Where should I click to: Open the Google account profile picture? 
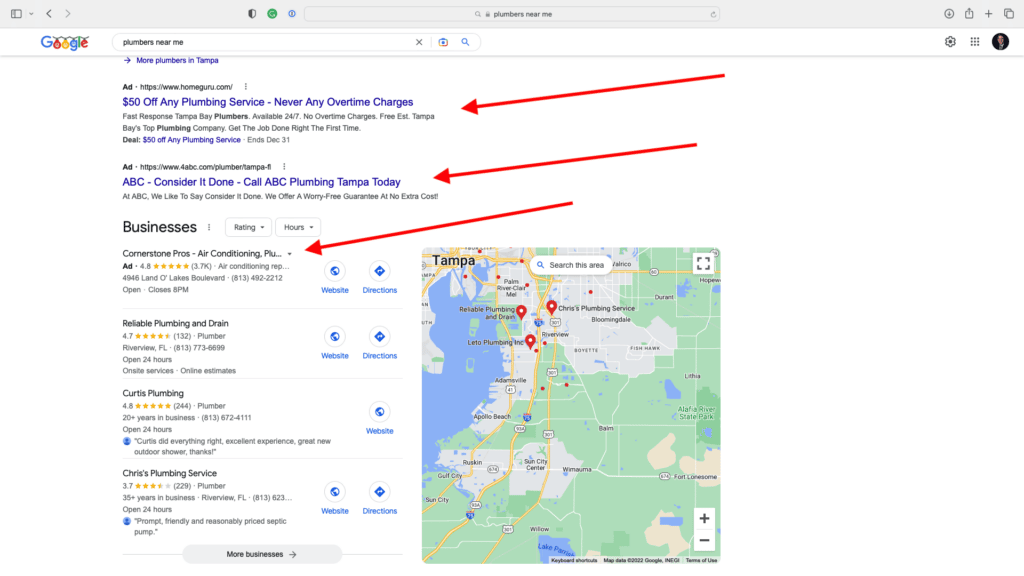pyautogui.click(x=1000, y=42)
